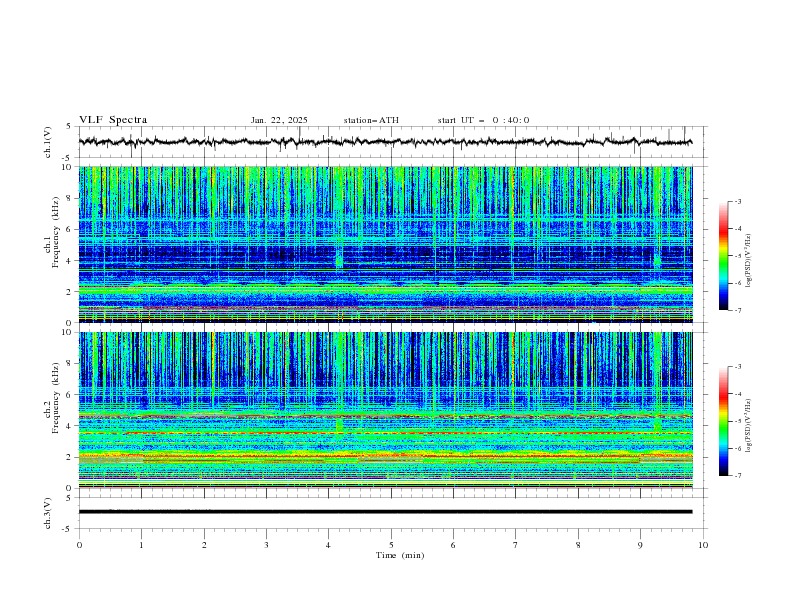Click time axis tick label "9"
The width and height of the screenshot is (792, 612).
(640, 545)
